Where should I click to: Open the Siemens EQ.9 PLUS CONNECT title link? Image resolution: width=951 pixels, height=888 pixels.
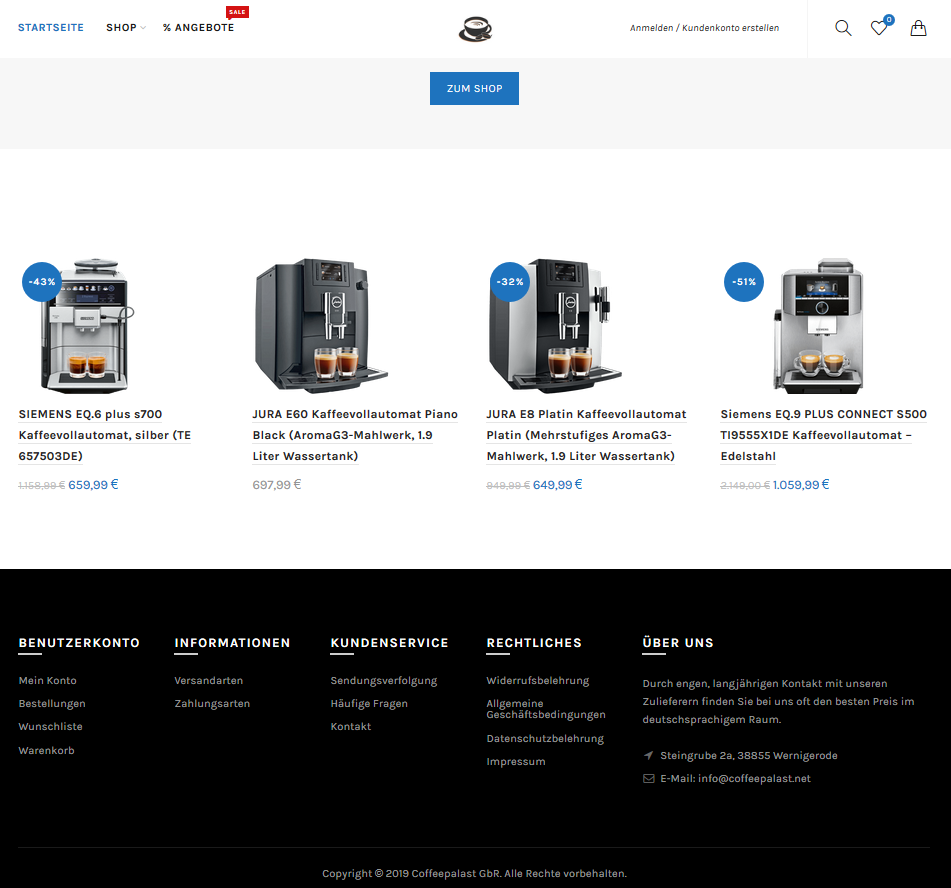[824, 435]
